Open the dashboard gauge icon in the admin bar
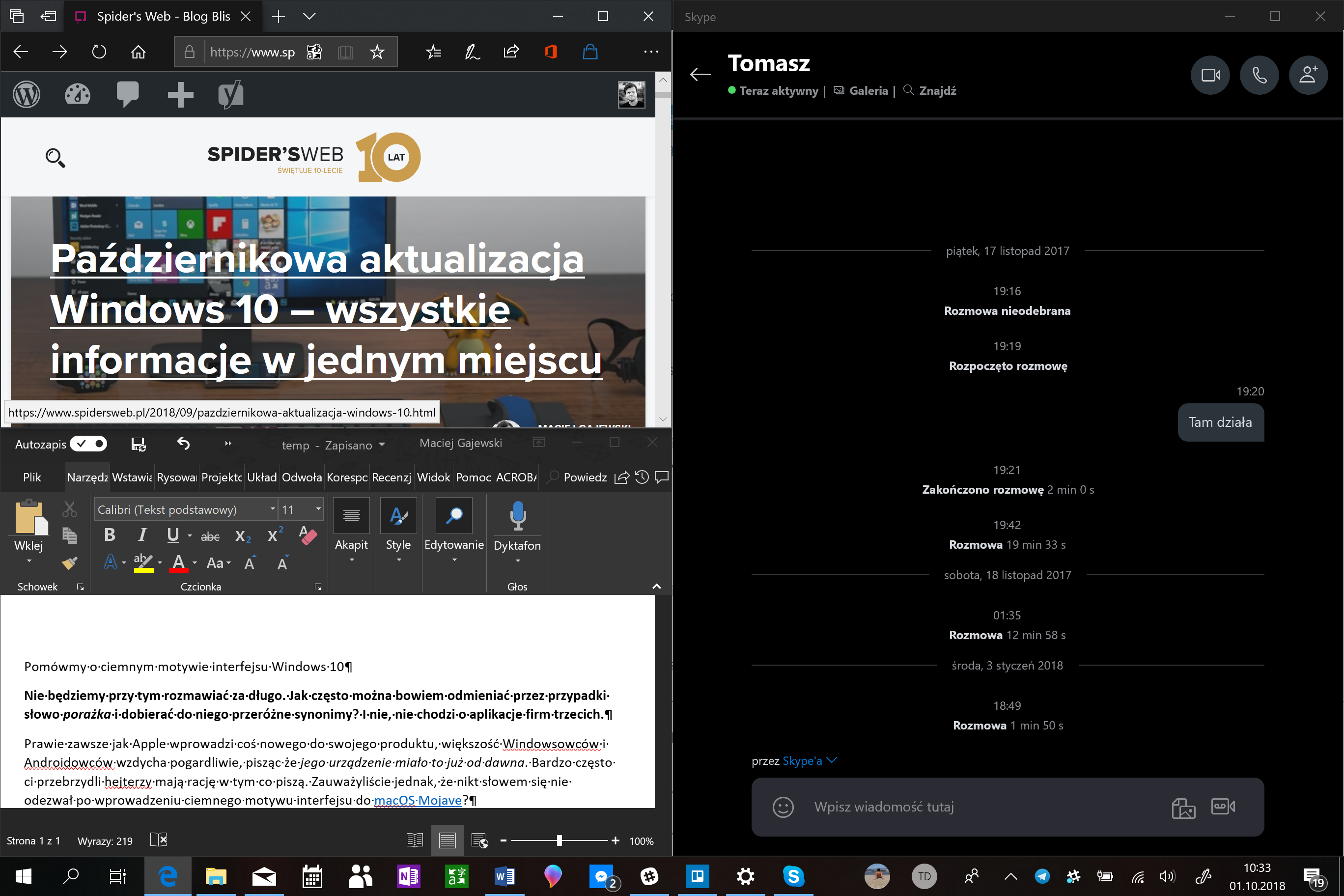Screen dimensions: 1344x896 pyautogui.click(x=77, y=95)
